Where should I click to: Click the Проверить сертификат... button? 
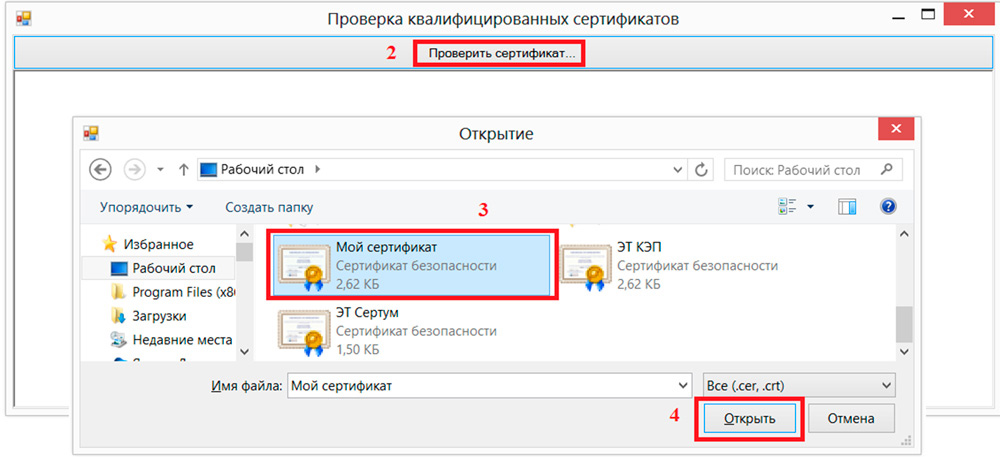501,54
